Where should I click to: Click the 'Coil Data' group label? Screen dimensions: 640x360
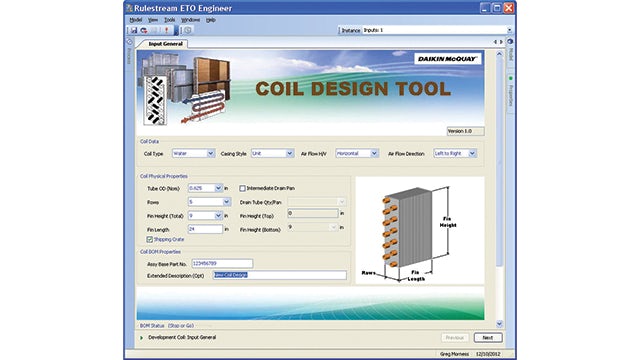(149, 142)
